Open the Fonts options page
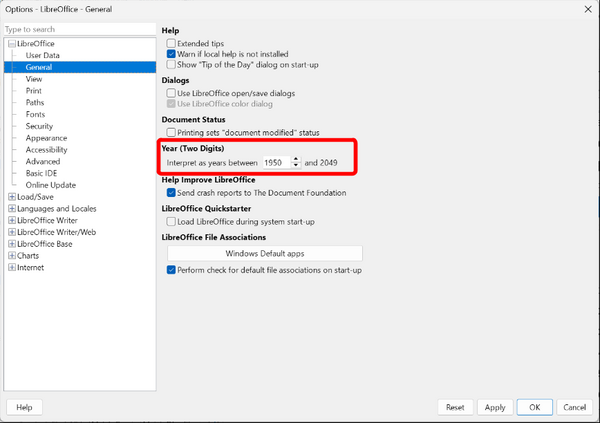The image size is (600, 423). coord(35,114)
